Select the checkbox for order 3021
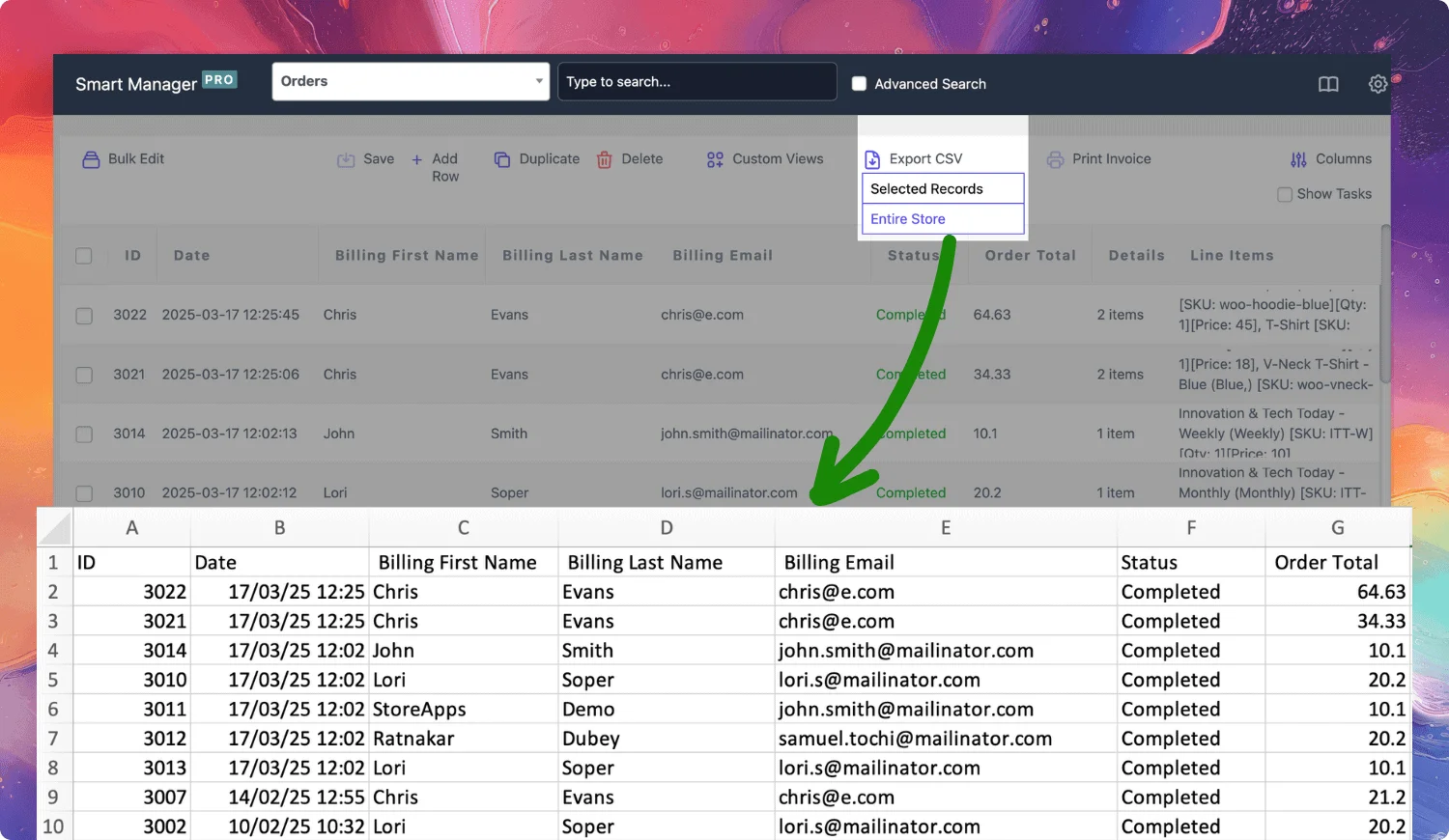The image size is (1449, 840). click(84, 375)
